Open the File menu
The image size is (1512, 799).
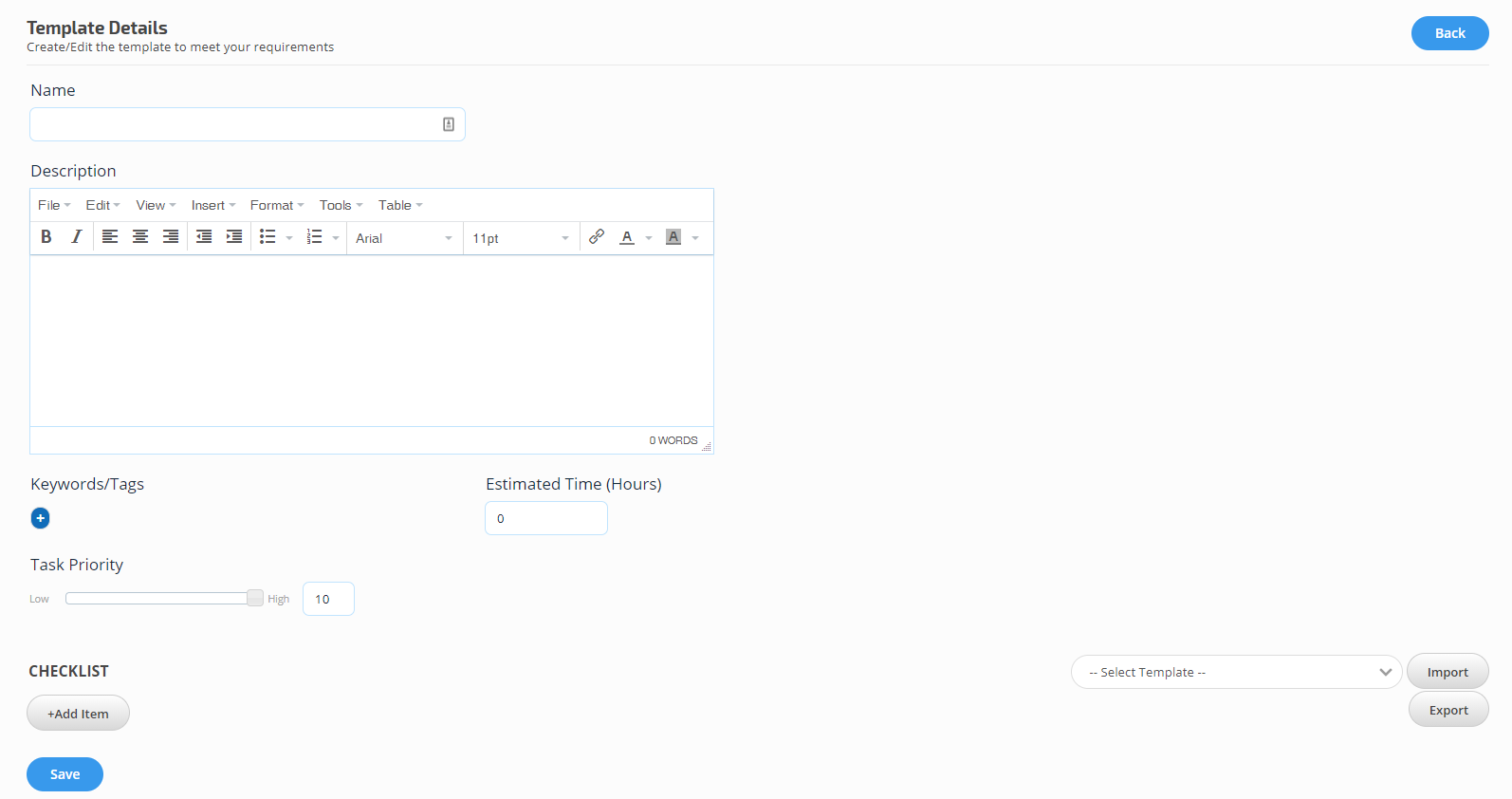pos(54,205)
